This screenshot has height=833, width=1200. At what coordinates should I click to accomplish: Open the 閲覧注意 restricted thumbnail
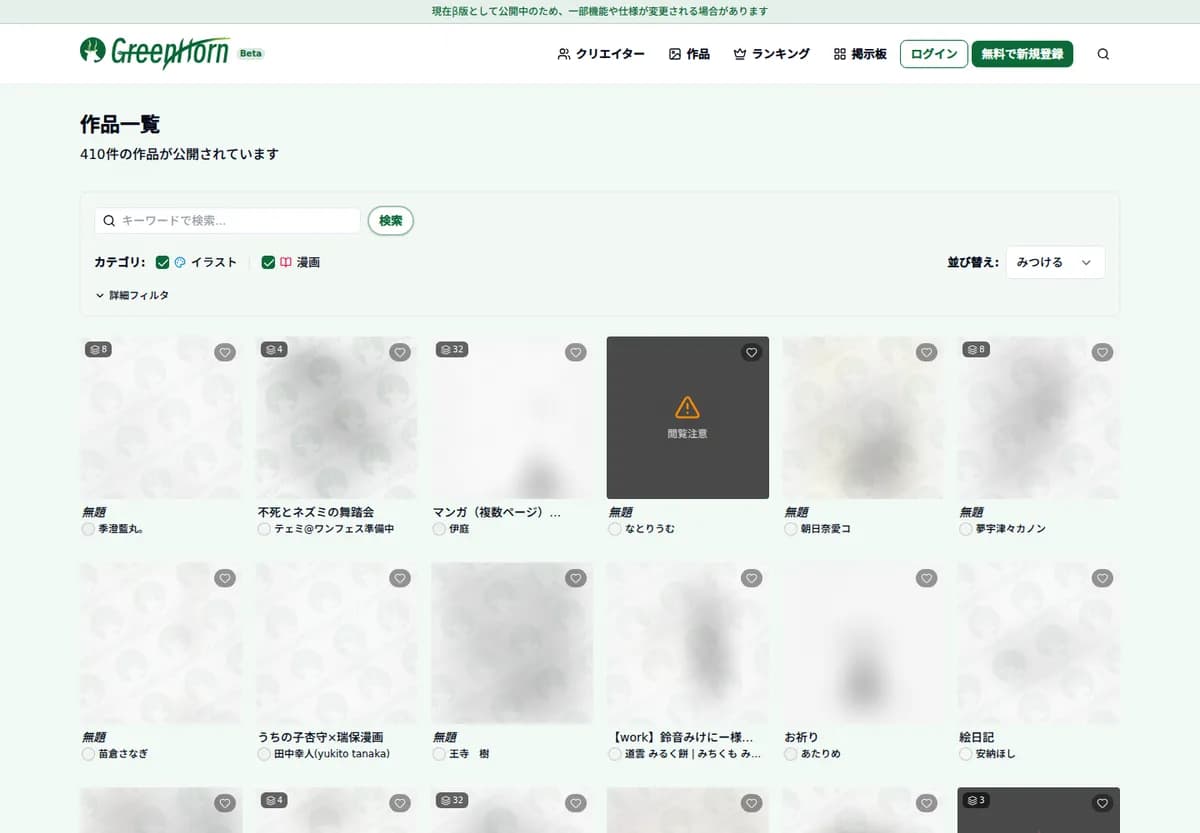[x=688, y=417]
